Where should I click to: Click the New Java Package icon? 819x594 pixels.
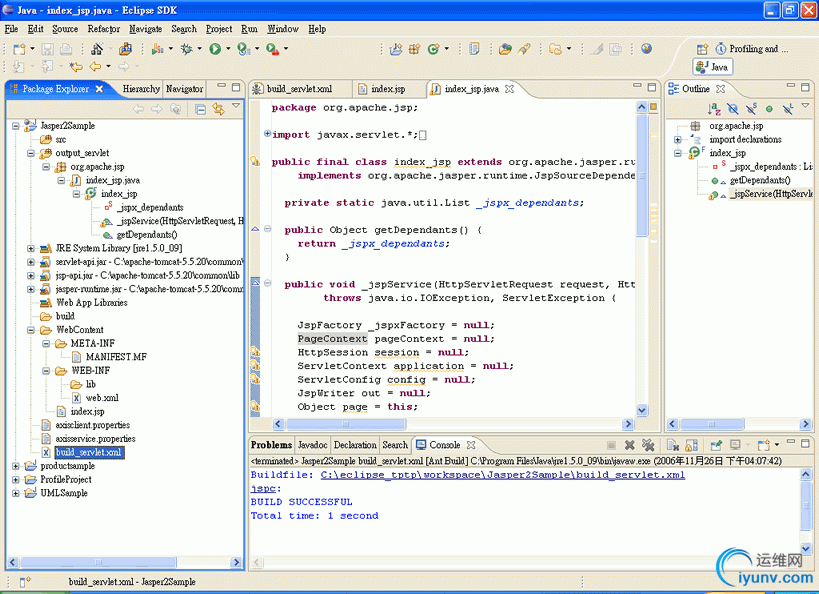pyautogui.click(x=415, y=49)
